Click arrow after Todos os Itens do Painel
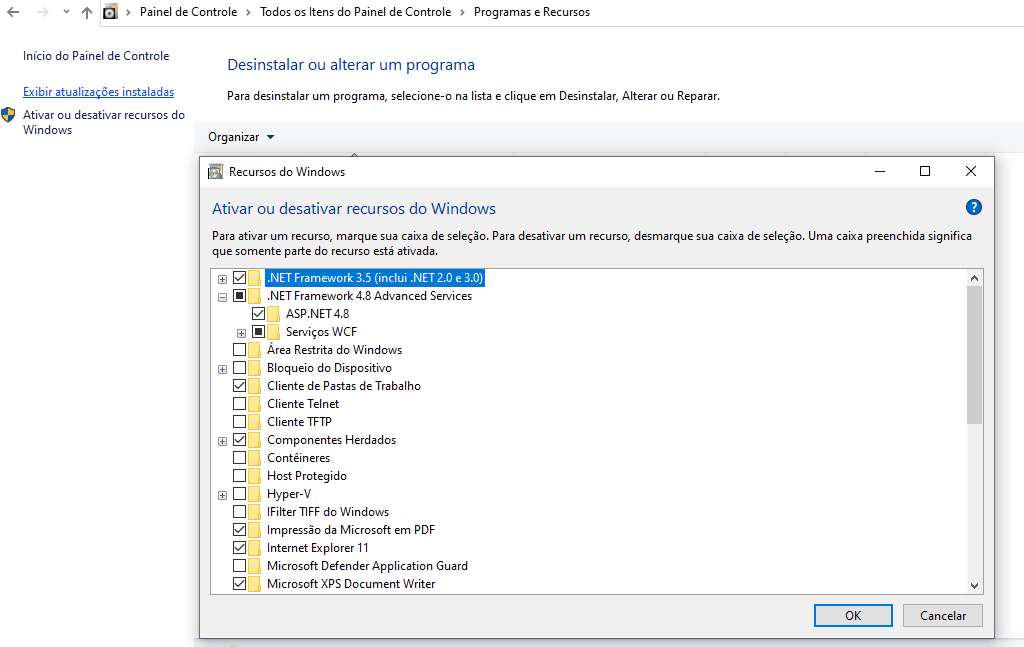1024x647 pixels. 462,12
